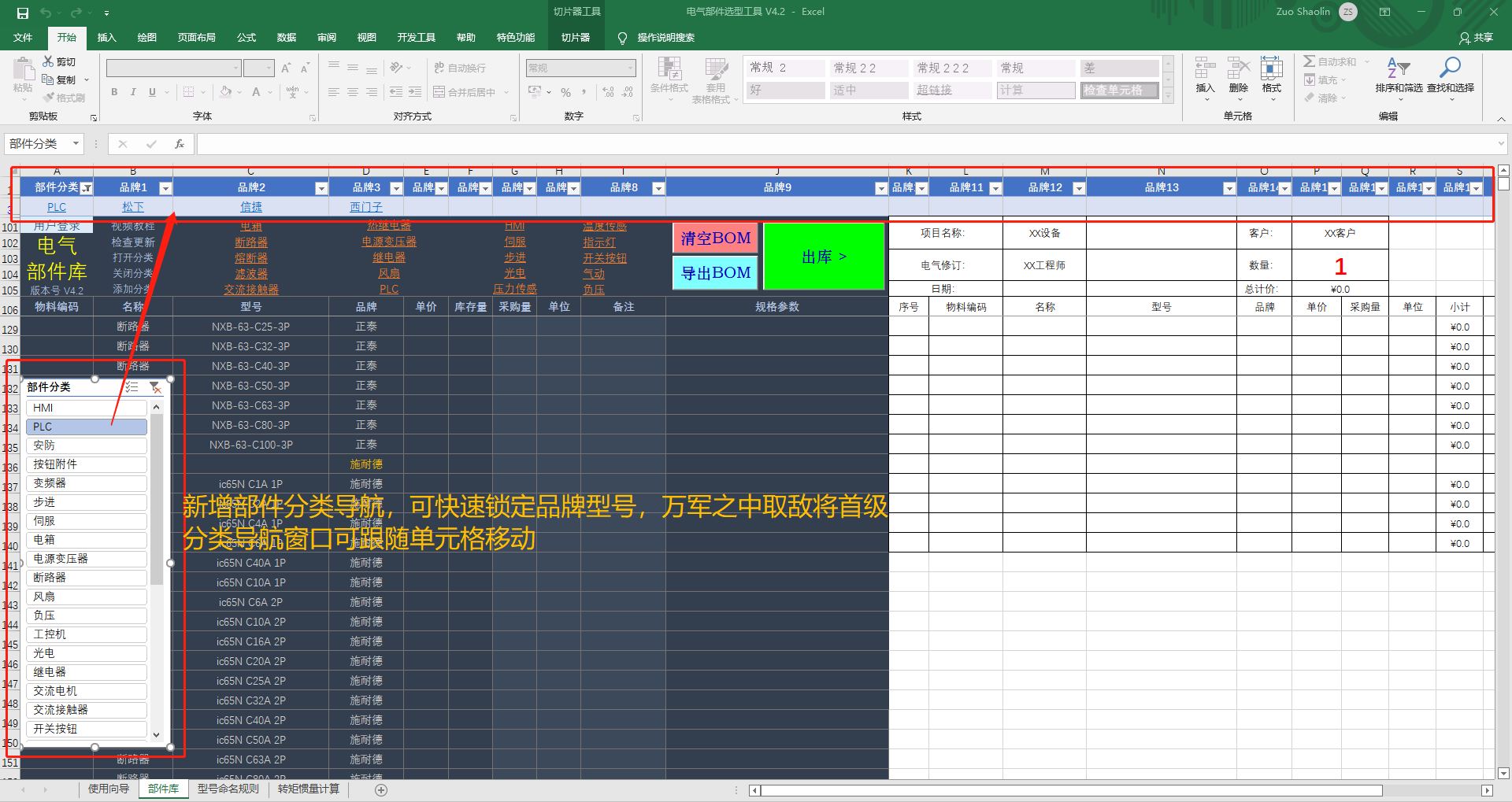Open Find and Select (查找和选择) magnifier
The width and height of the screenshot is (1512, 802).
(x=1450, y=76)
